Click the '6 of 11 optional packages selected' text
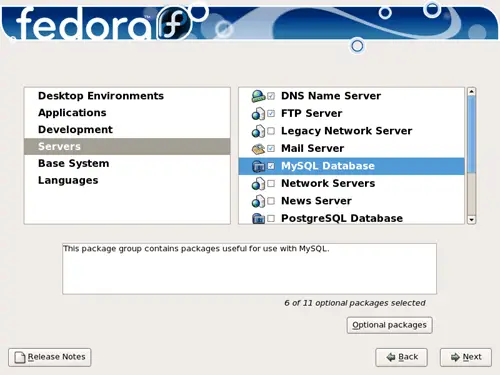 point(355,303)
